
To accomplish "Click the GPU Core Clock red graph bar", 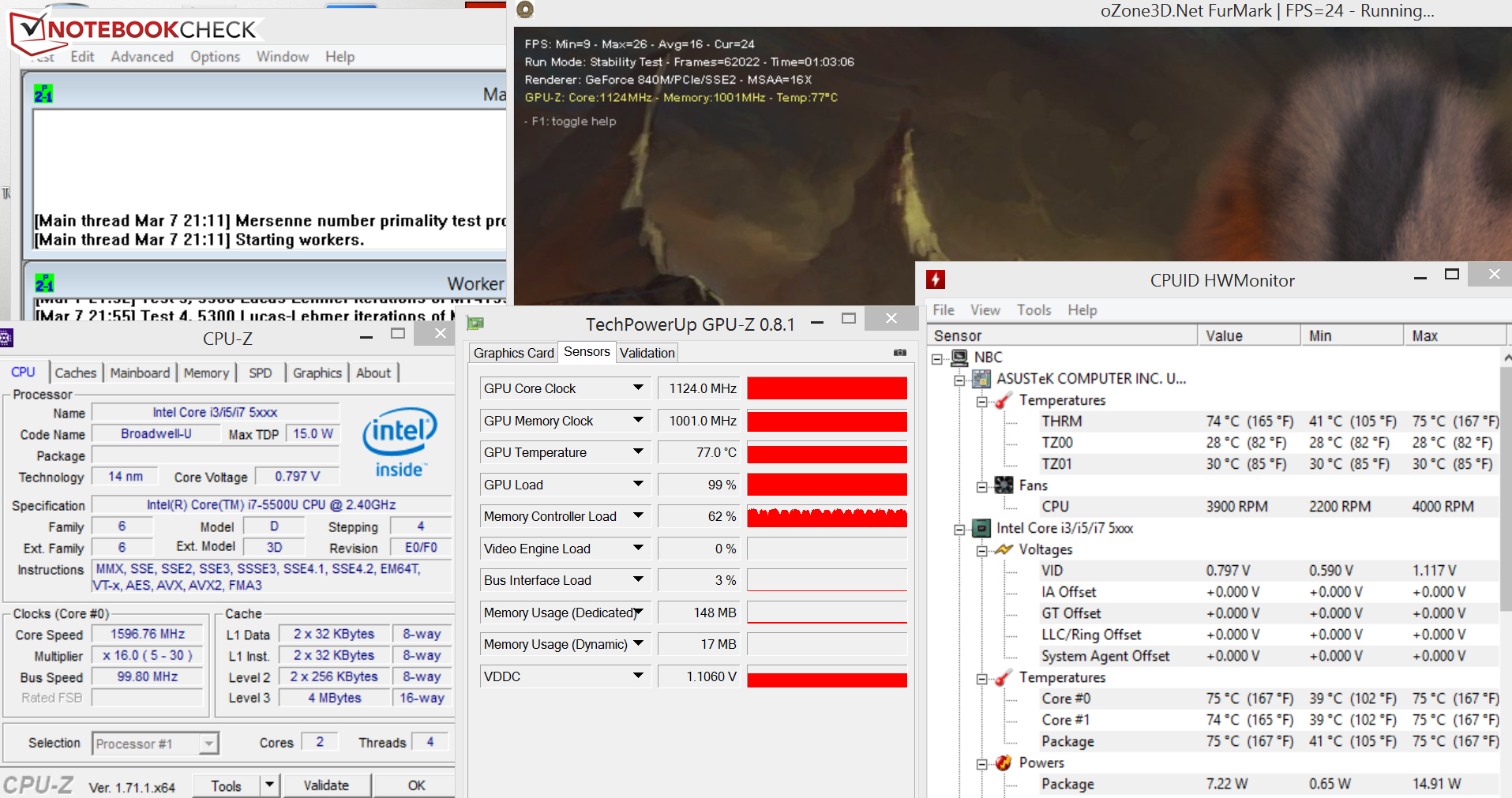I will [x=827, y=388].
